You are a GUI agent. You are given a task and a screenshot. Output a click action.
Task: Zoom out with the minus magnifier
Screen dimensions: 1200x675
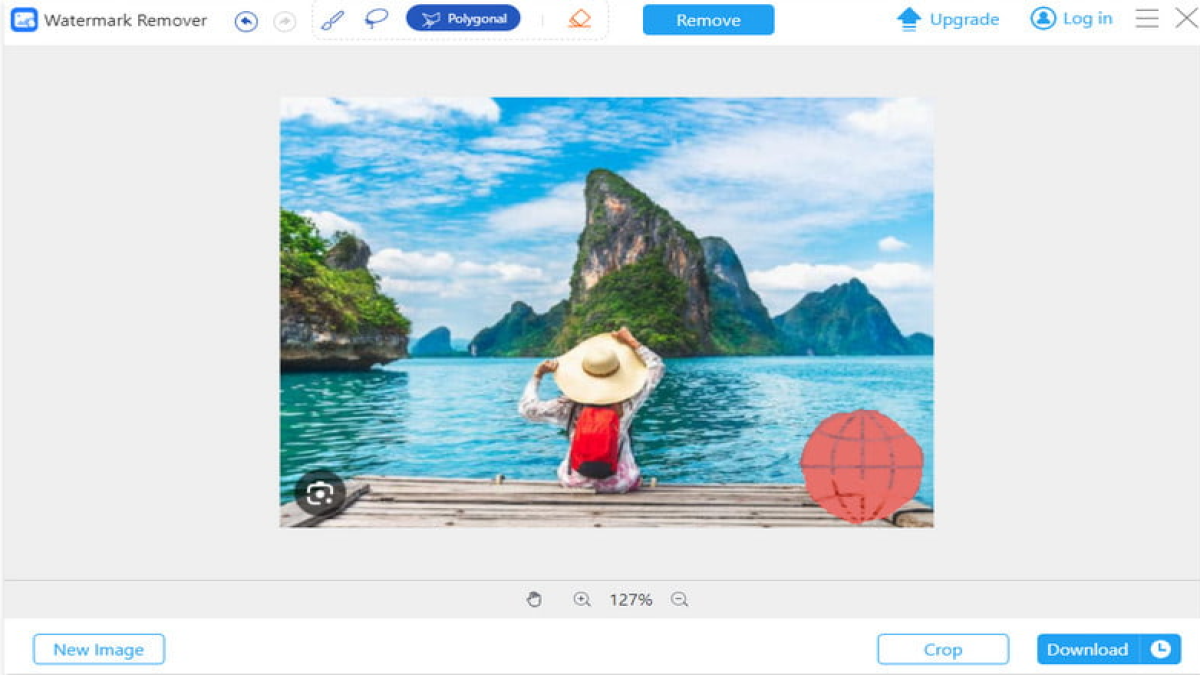tap(680, 600)
